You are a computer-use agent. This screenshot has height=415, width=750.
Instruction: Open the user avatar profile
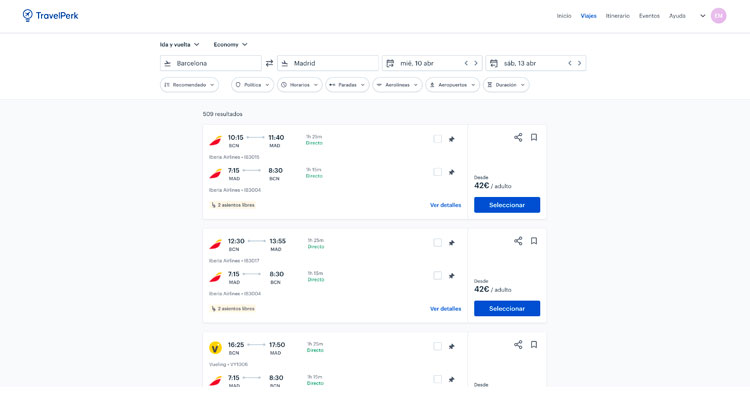point(718,16)
